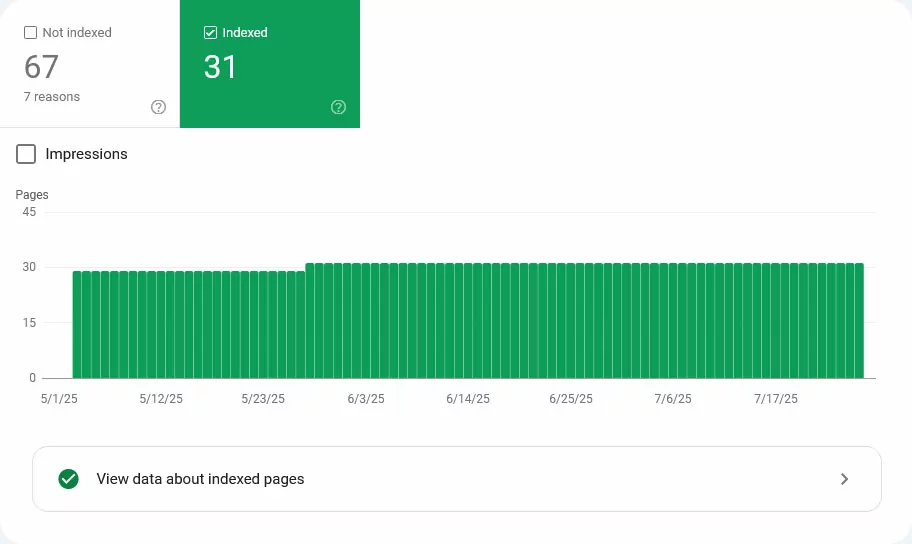Click the 30 y-axis value

pyautogui.click(x=29, y=267)
